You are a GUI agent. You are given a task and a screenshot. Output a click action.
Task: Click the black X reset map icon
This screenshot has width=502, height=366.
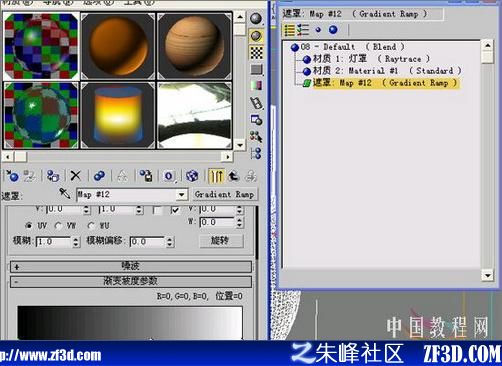click(x=76, y=176)
